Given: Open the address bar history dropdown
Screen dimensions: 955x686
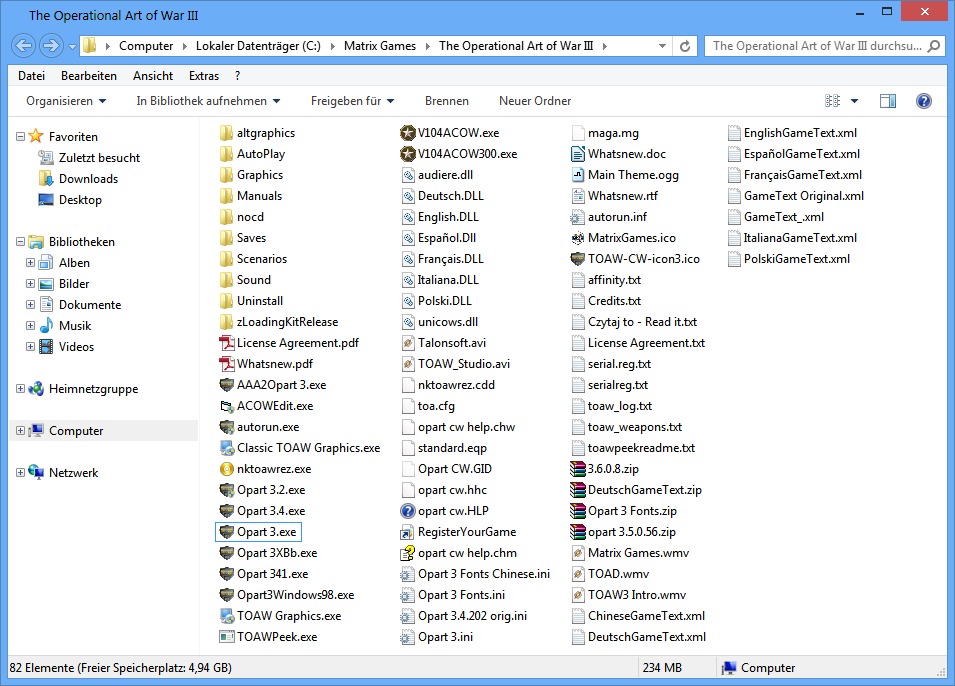Looking at the screenshot, I should click(x=662, y=46).
